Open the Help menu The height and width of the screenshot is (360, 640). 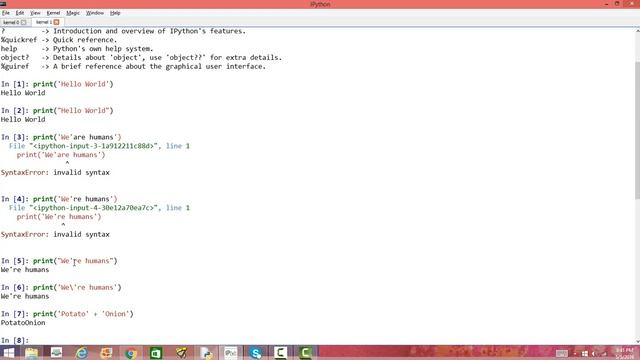[115, 13]
